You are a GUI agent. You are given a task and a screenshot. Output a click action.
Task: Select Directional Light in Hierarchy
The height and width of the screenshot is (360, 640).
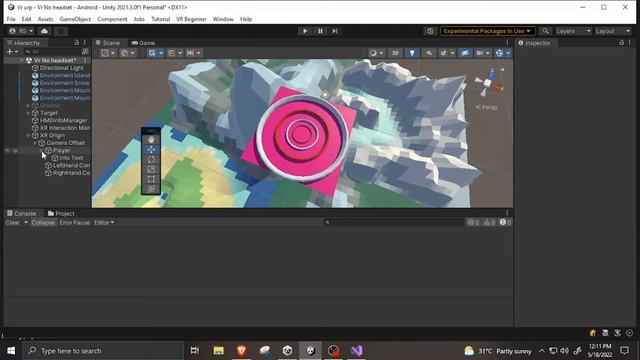pyautogui.click(x=61, y=68)
